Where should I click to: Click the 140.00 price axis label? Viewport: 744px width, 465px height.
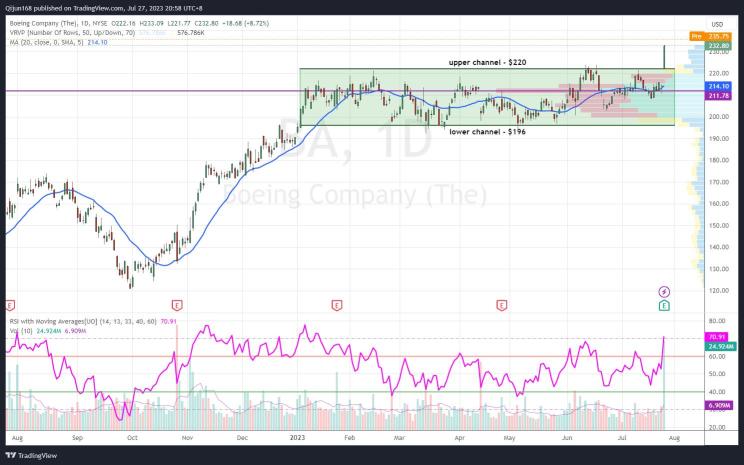(x=718, y=247)
